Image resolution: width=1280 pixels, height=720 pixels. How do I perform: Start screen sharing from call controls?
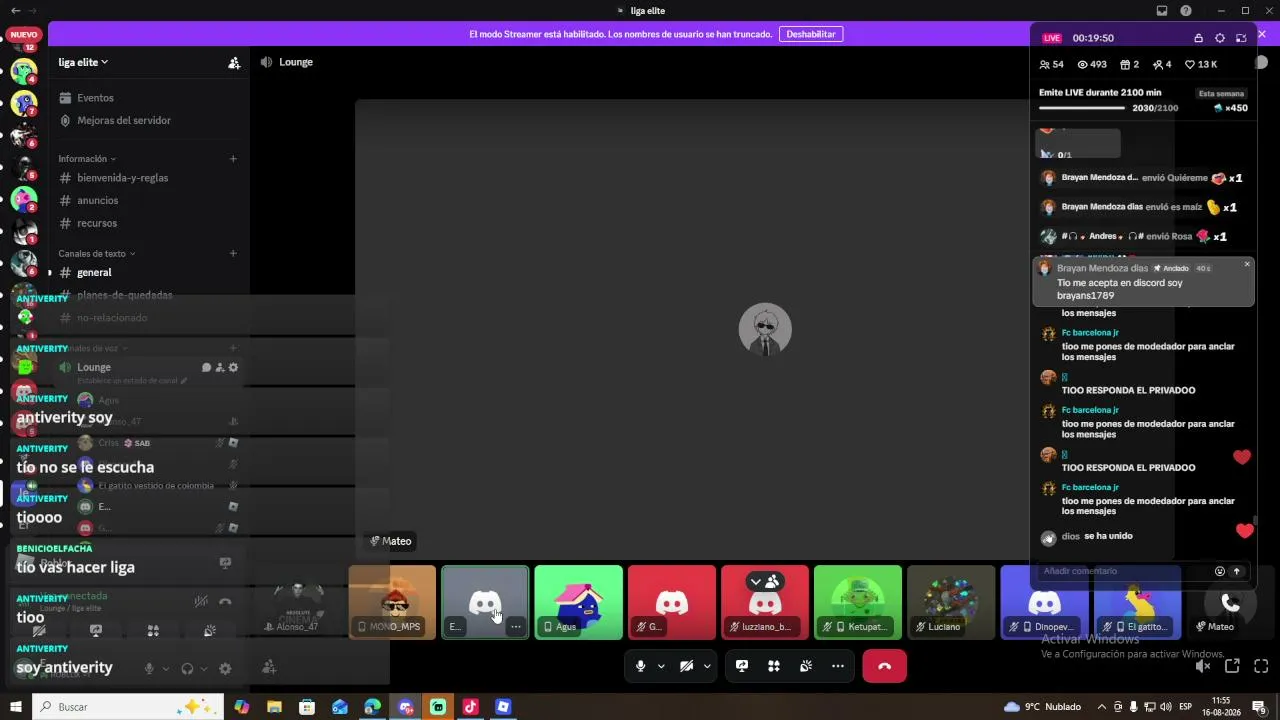pyautogui.click(x=742, y=666)
